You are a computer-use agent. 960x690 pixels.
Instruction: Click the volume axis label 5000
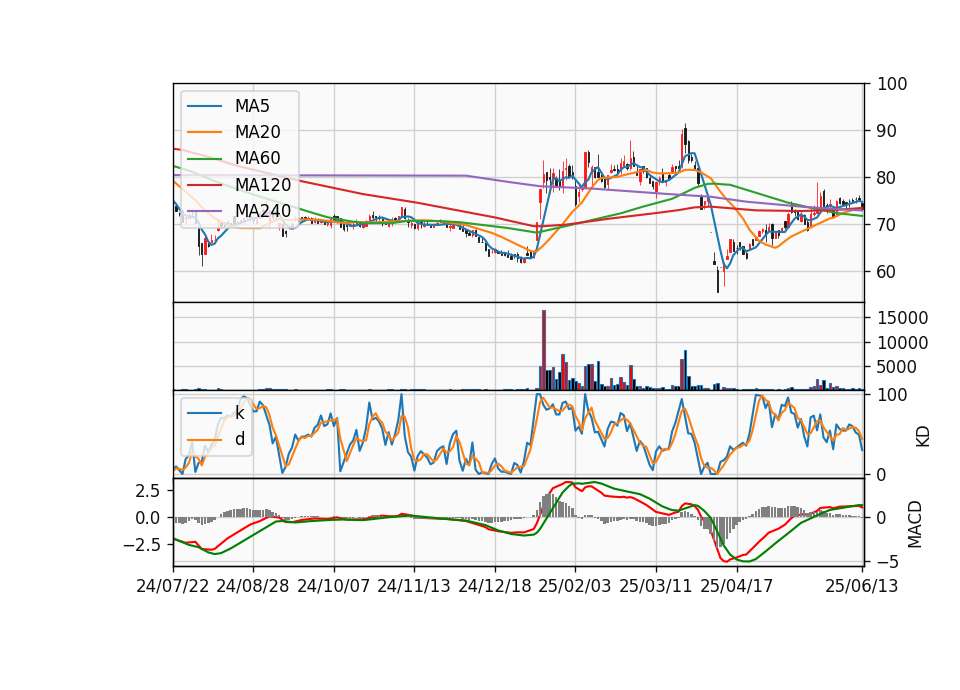897,367
